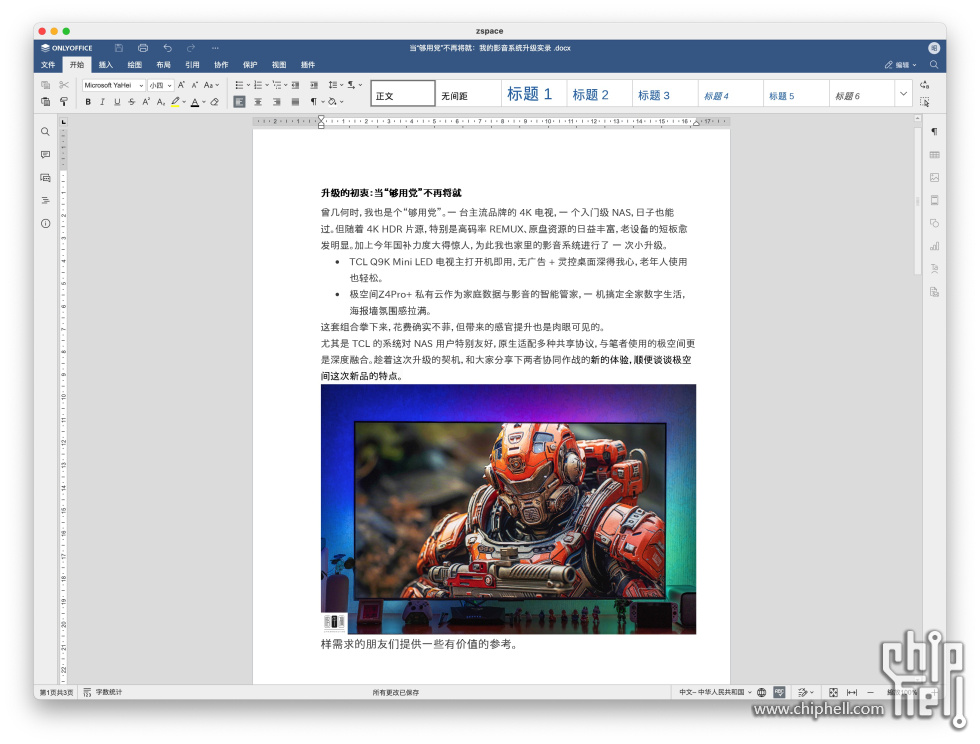This screenshot has width=980, height=744.
Task: Open the Chat panel in left sidebar
Action: pos(45,178)
